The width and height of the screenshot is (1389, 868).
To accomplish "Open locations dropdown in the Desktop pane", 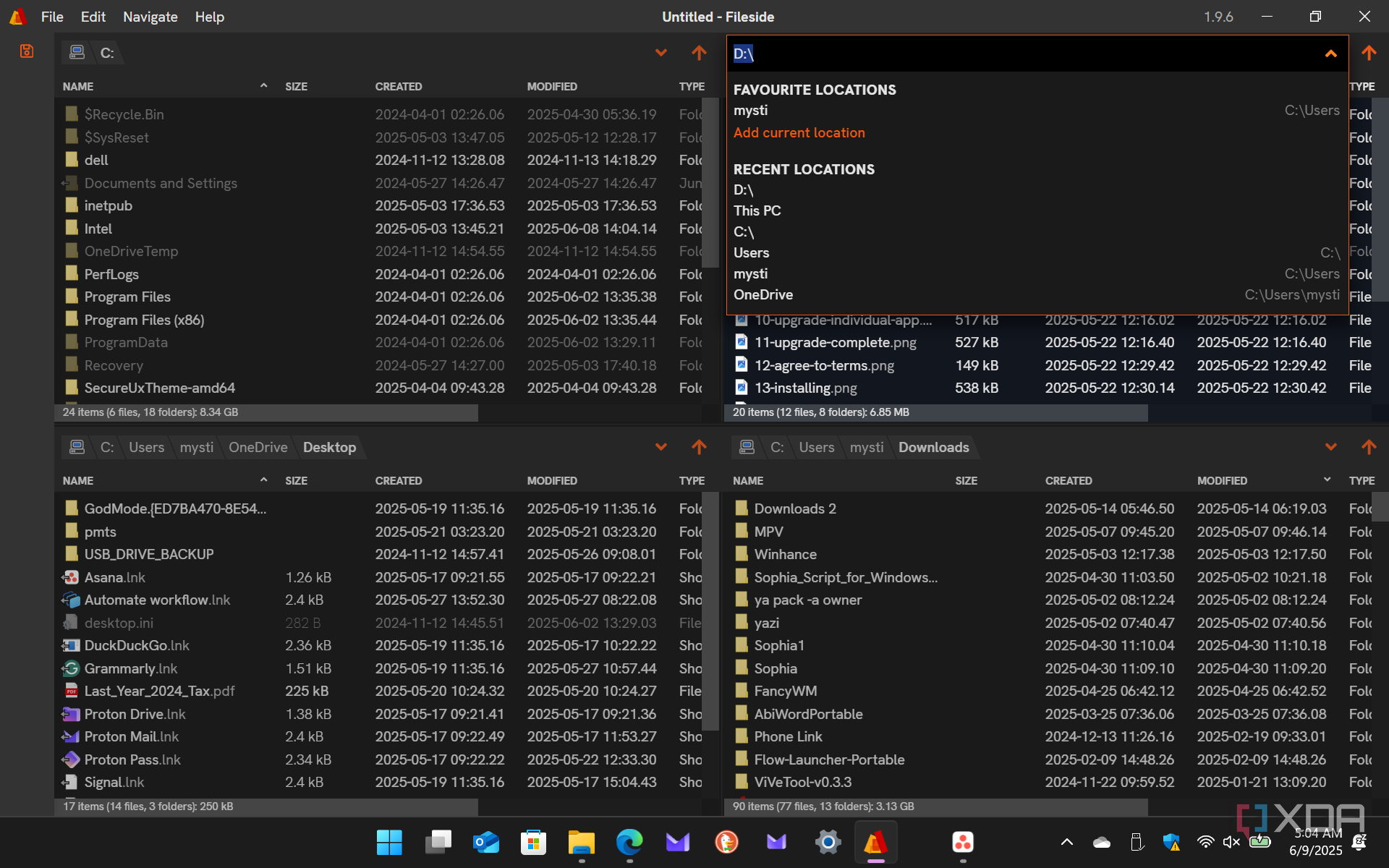I will [660, 447].
